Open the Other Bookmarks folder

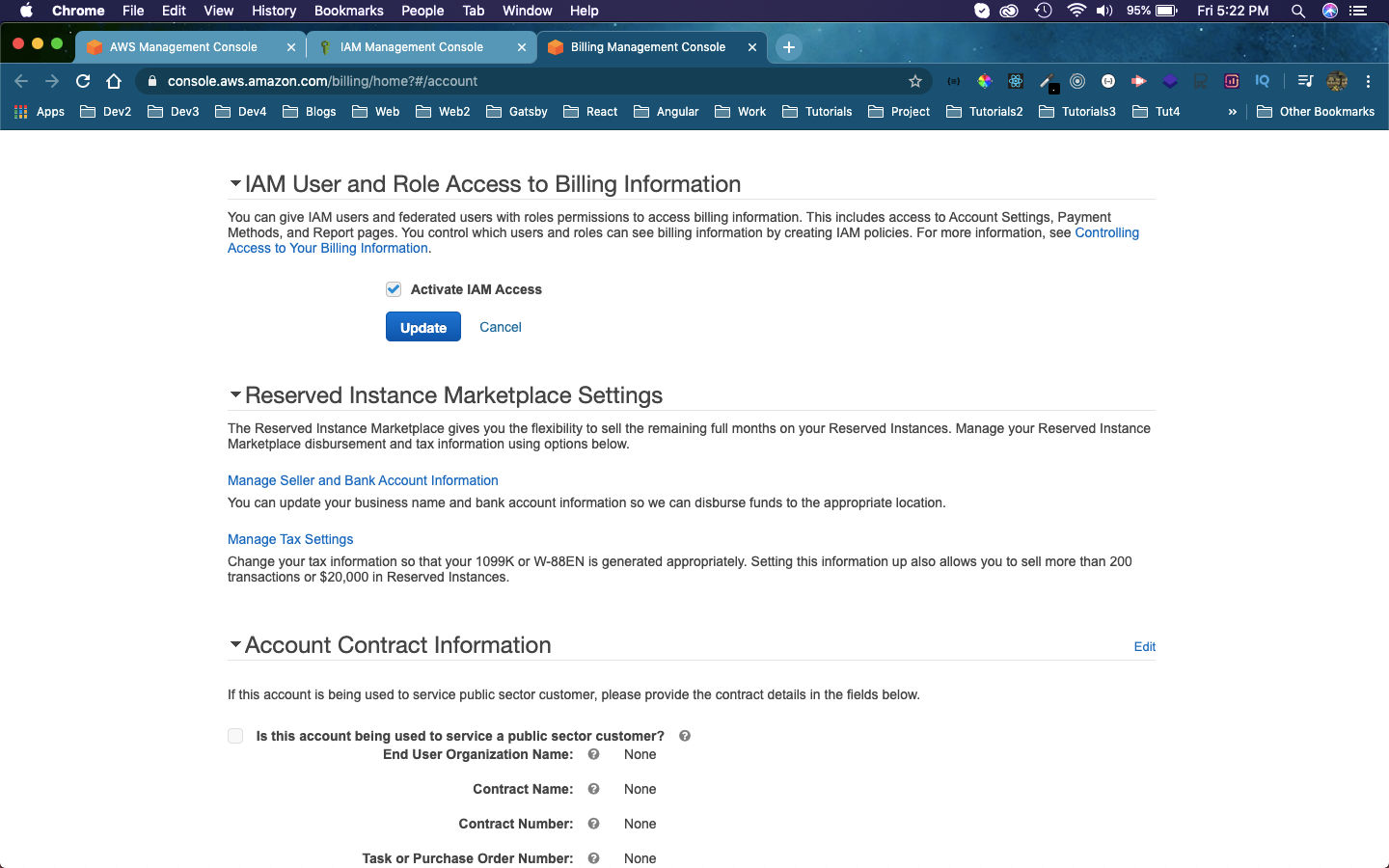click(1316, 112)
